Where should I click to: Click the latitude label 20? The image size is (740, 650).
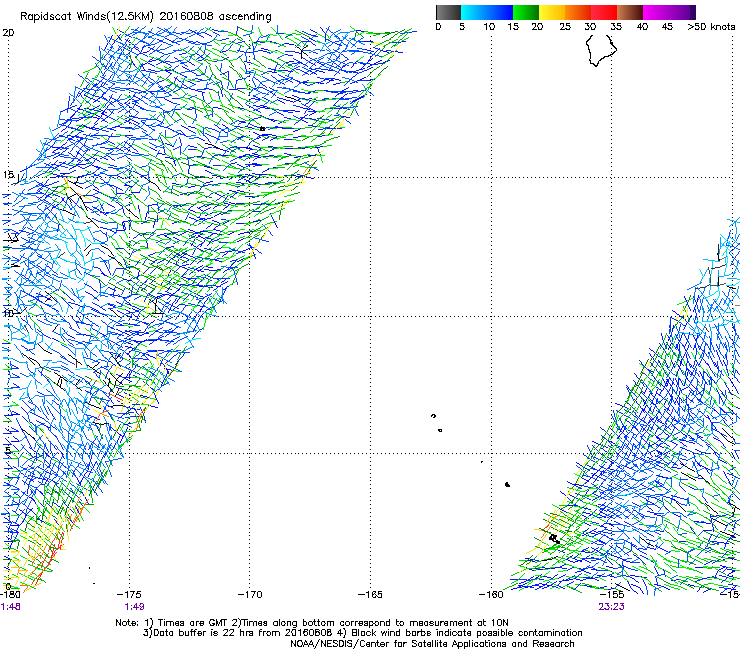[8, 33]
